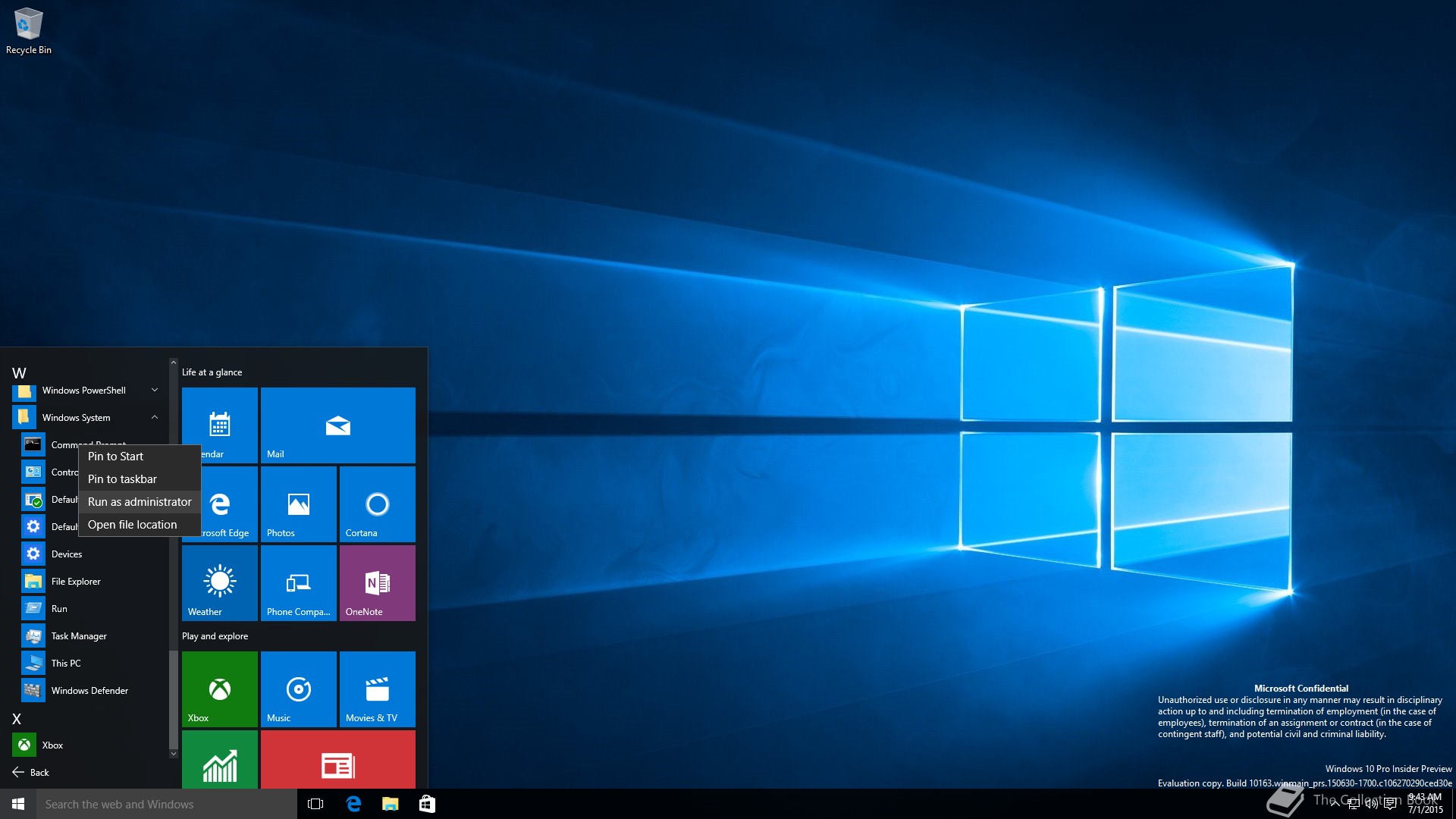Open Xbox in the app list
The image size is (1456, 819).
click(x=89, y=745)
